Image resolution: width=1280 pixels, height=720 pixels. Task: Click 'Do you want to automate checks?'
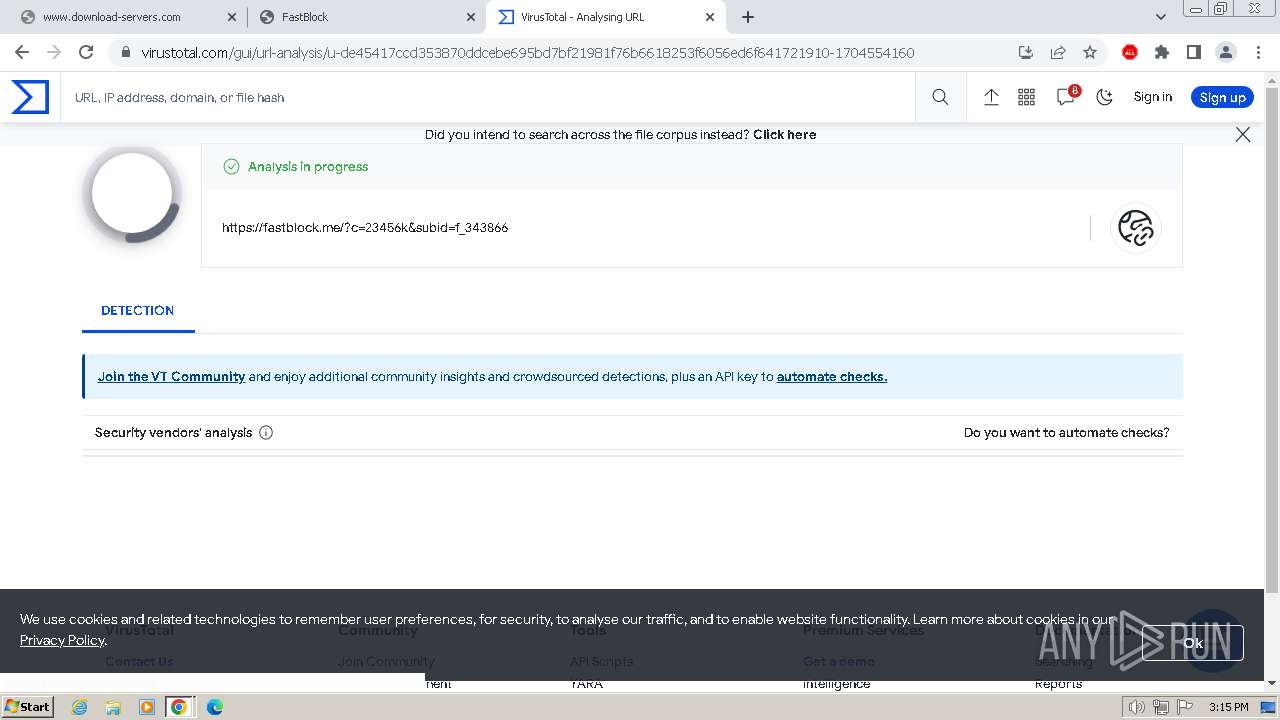coord(1066,432)
